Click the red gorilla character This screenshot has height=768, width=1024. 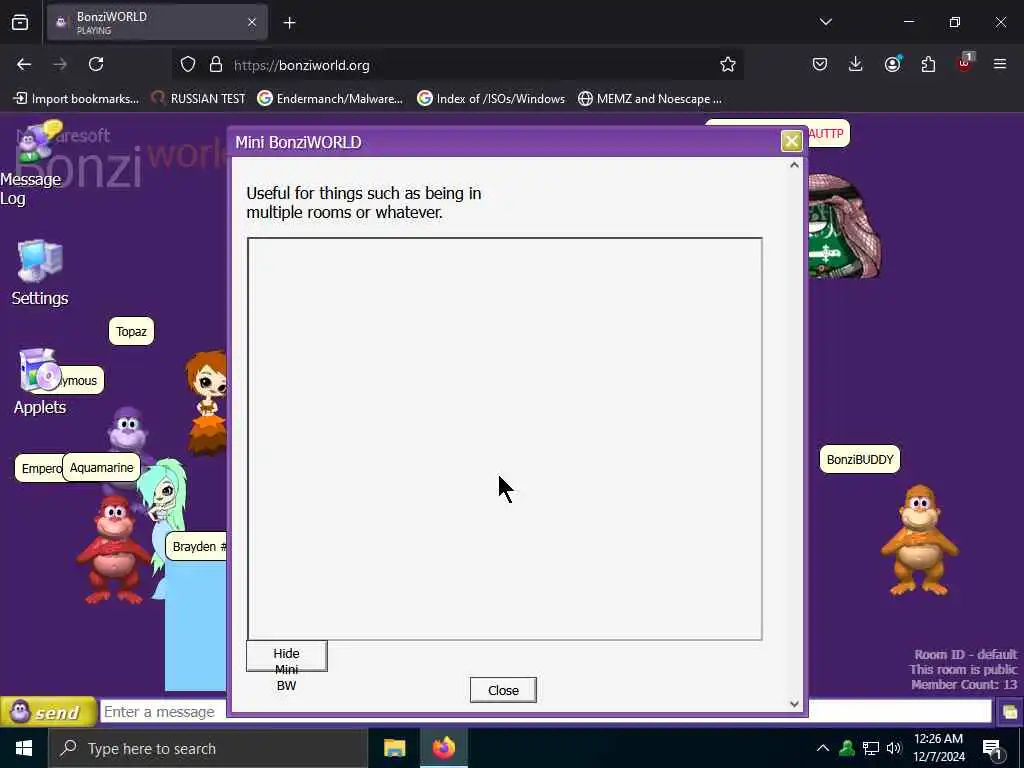(x=114, y=550)
